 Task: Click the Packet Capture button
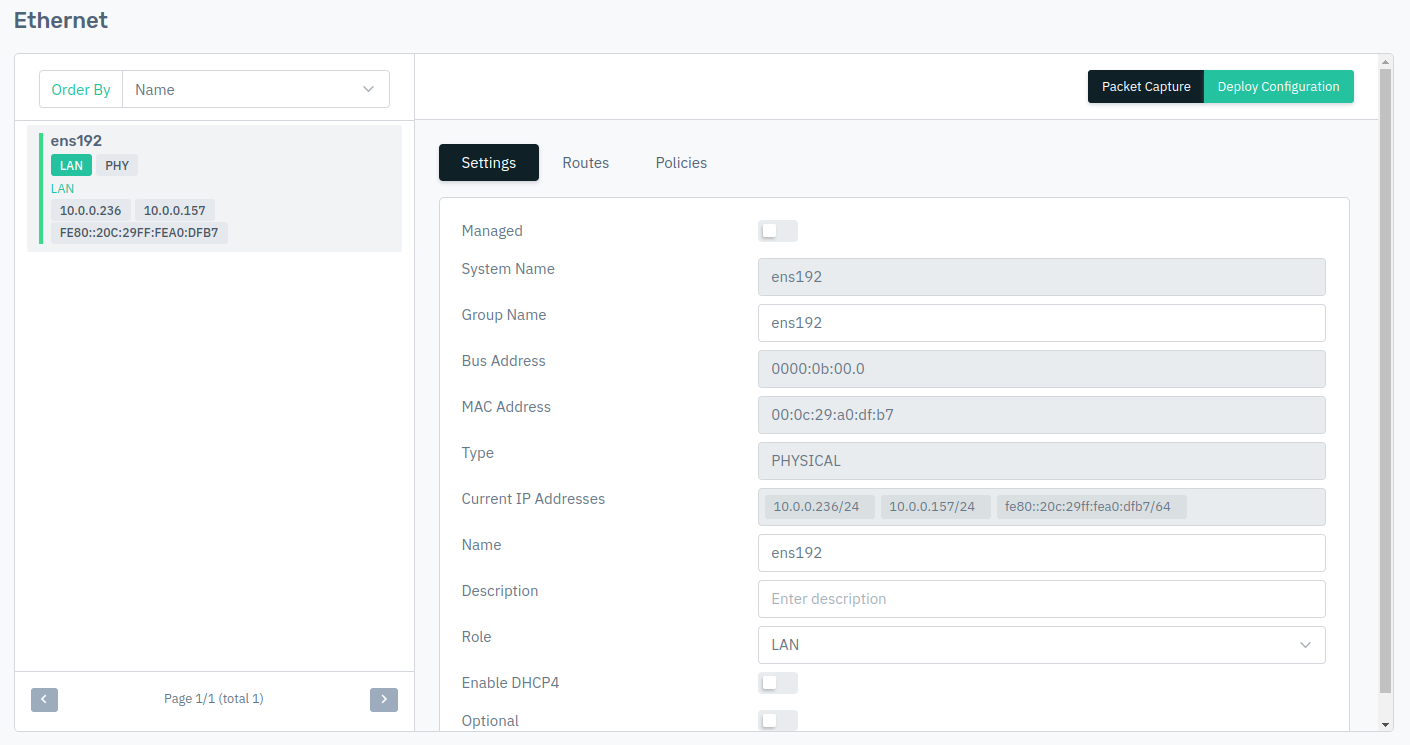[x=1146, y=87]
